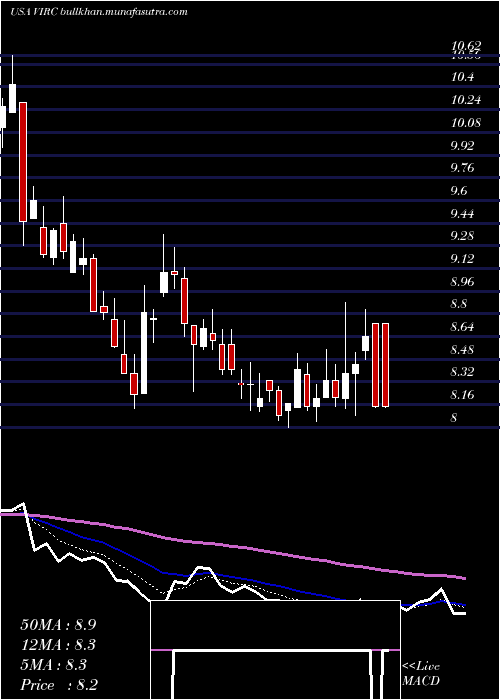Click the 8.48 price axis label
Screen dimensions: 500x700
[462, 350]
